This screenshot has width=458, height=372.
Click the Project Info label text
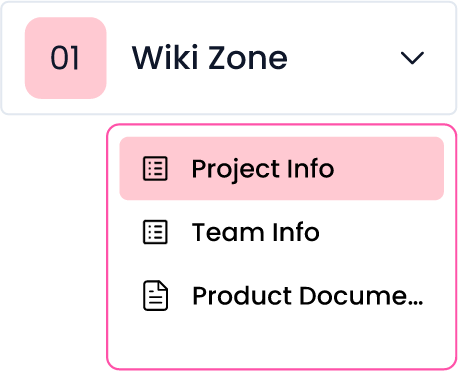(263, 169)
